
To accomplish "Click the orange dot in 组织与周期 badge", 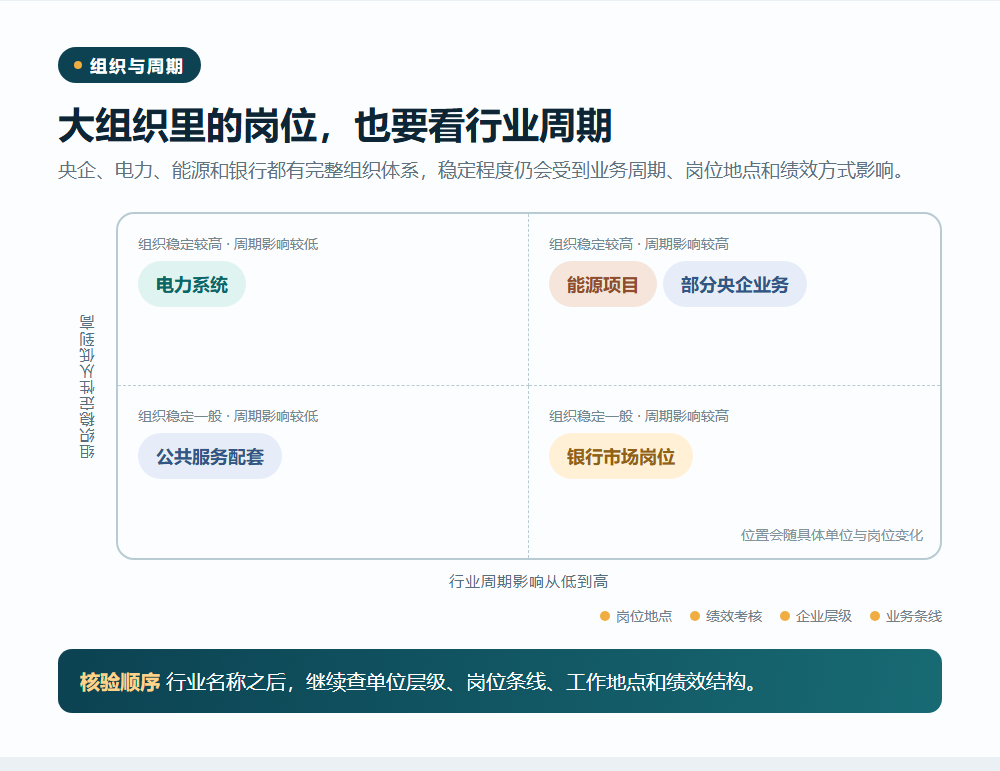I will [78, 65].
